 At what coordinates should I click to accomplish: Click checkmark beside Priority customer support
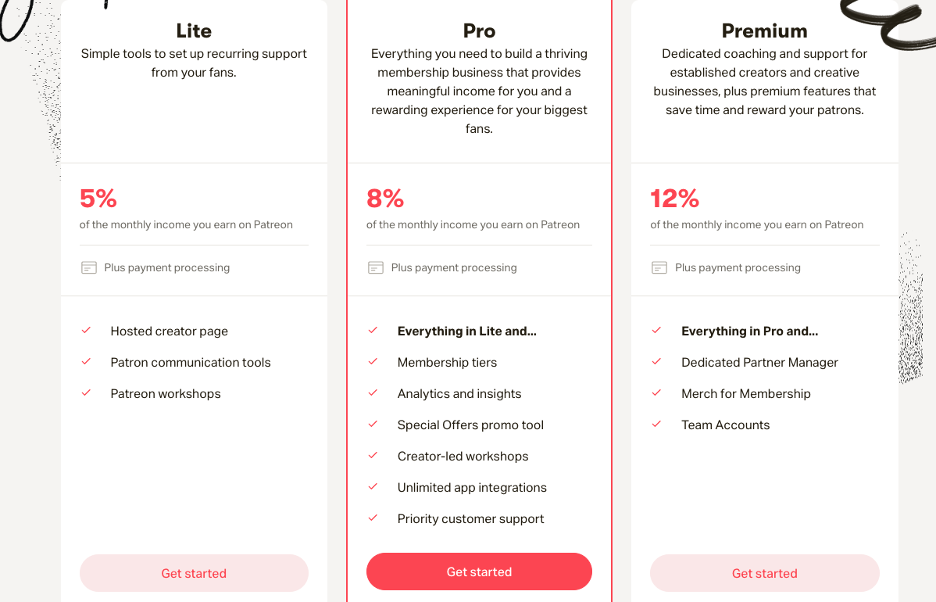click(x=372, y=518)
